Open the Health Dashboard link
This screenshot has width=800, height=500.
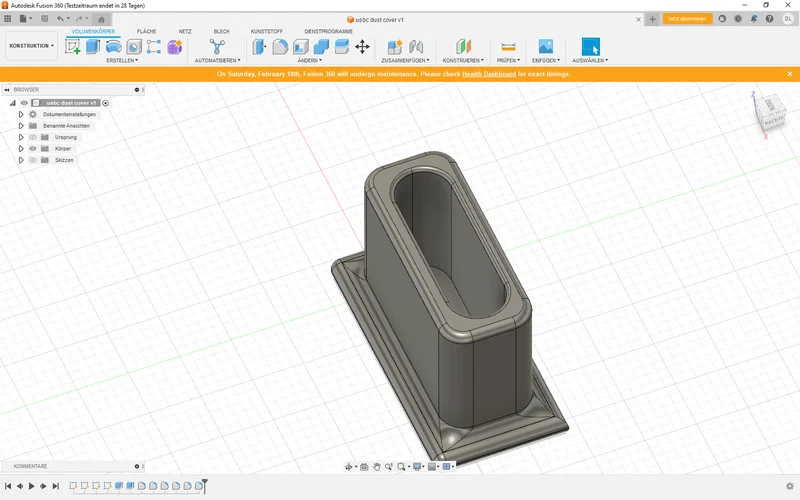pyautogui.click(x=489, y=74)
